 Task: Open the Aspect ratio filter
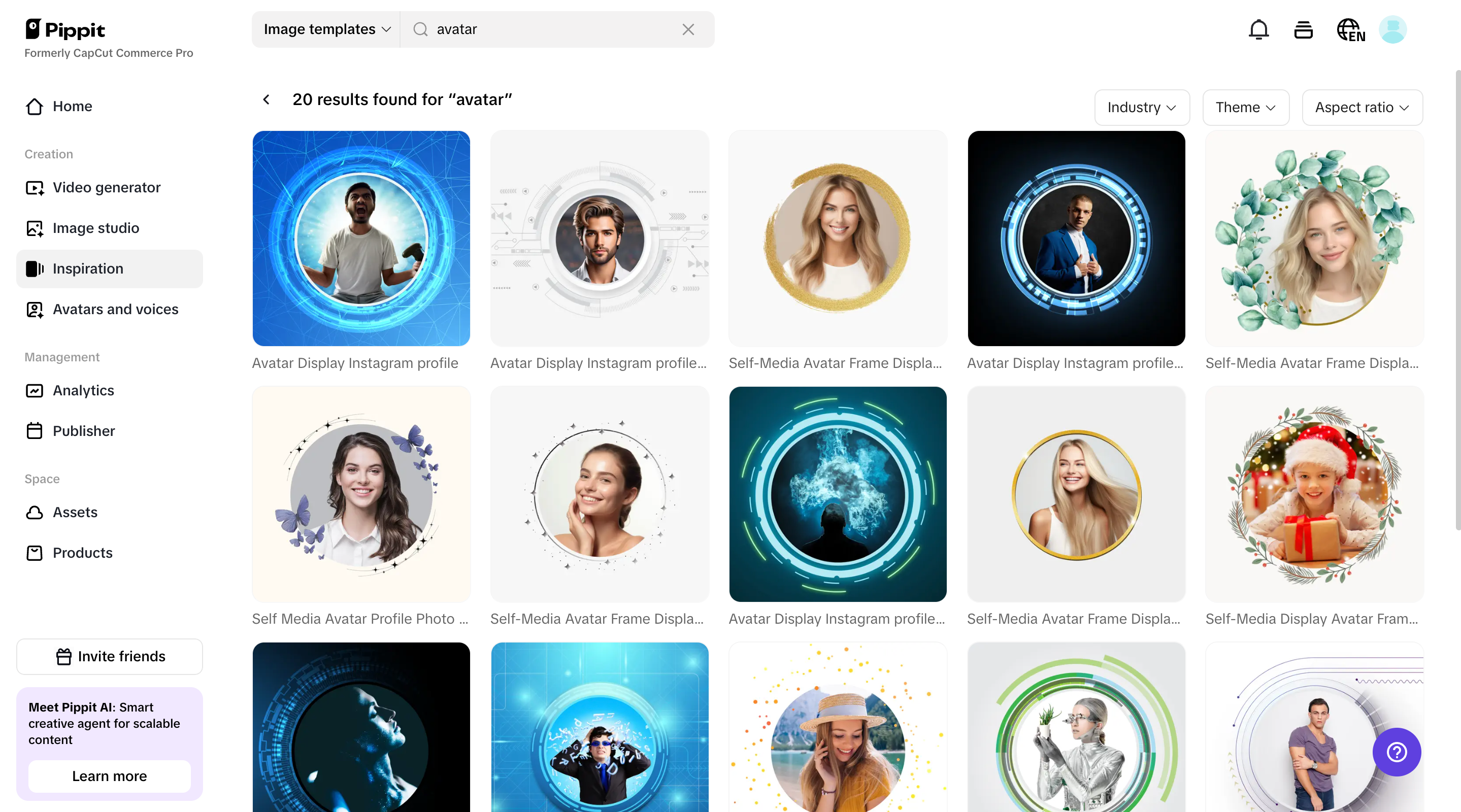1363,107
